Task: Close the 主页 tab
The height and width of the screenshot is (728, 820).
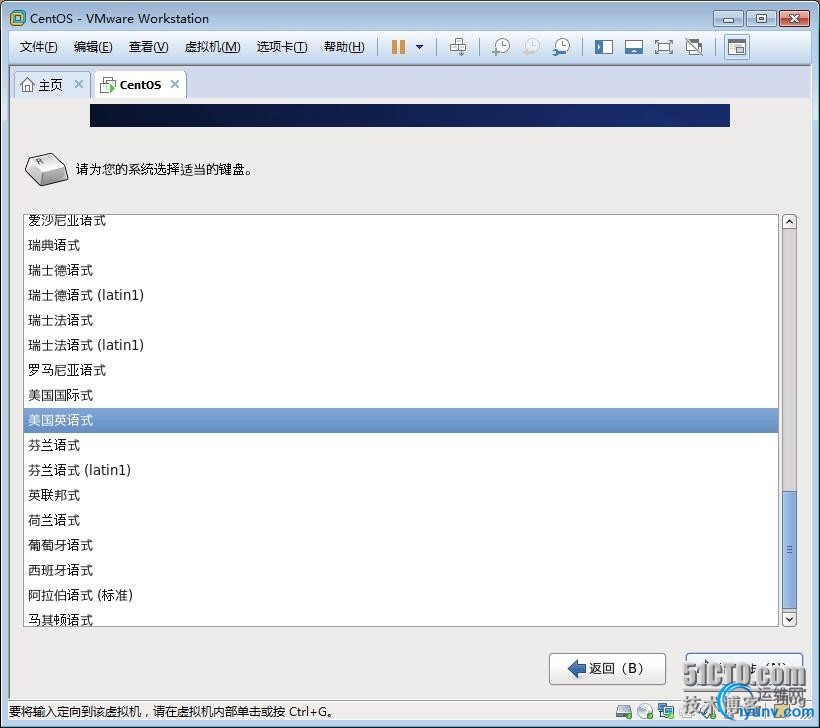Action: tap(79, 84)
